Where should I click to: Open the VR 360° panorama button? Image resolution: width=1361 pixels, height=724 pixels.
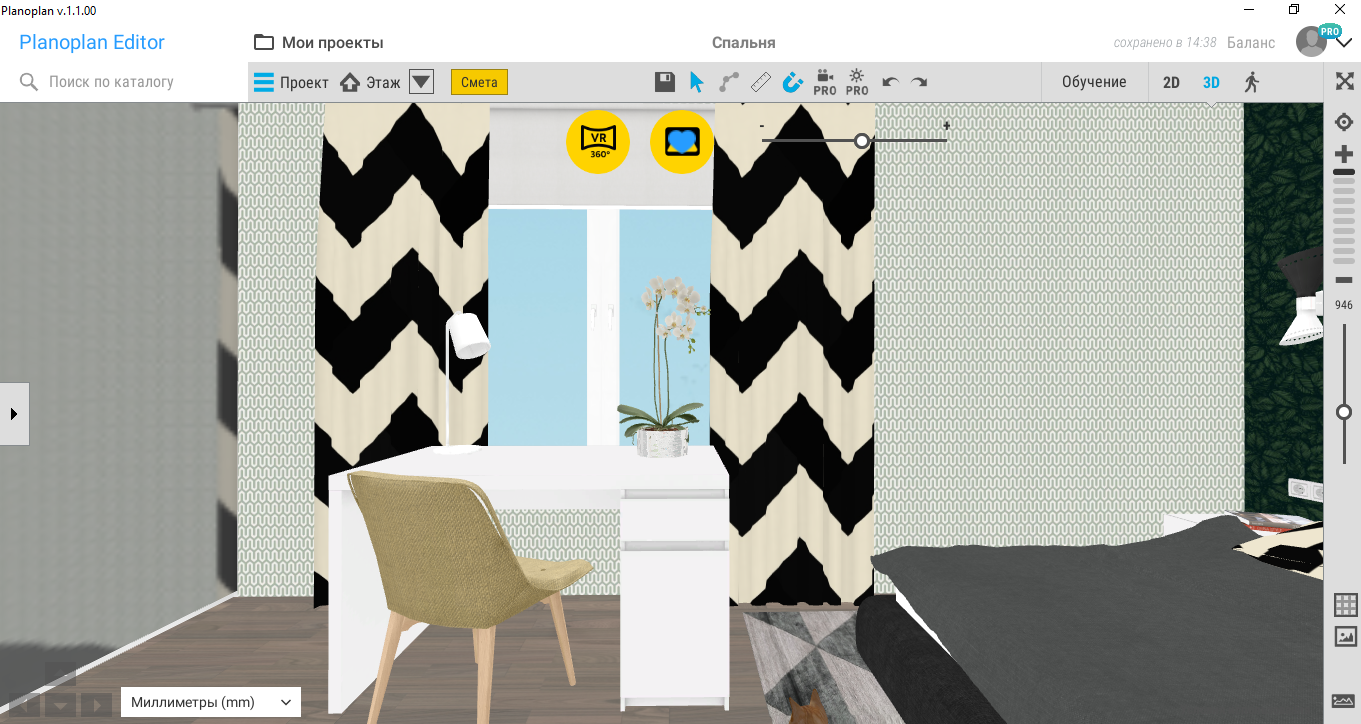(598, 142)
